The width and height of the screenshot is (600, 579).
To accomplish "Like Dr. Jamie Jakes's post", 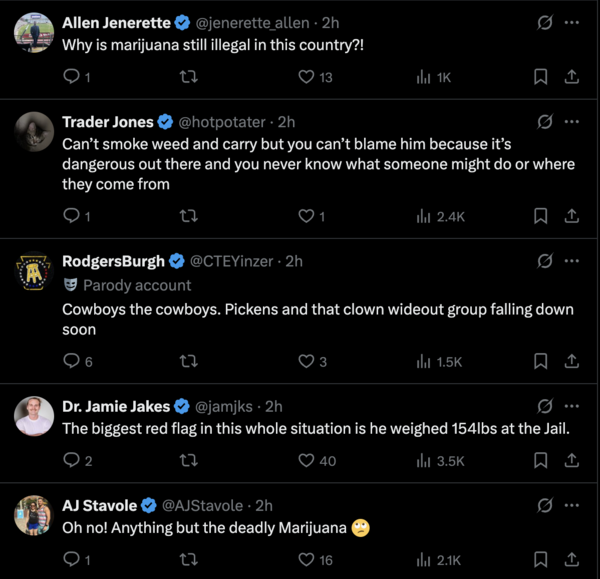I will (x=307, y=460).
